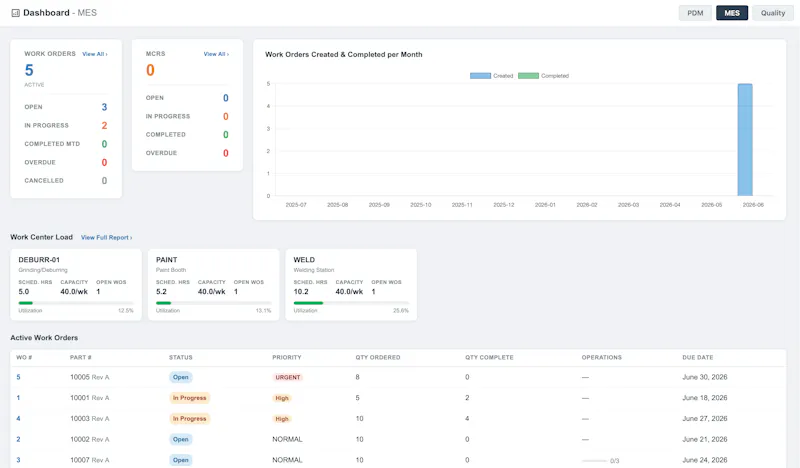The image size is (800, 468).
Task: Click In Progress badge for part 10003
Action: 189,418
